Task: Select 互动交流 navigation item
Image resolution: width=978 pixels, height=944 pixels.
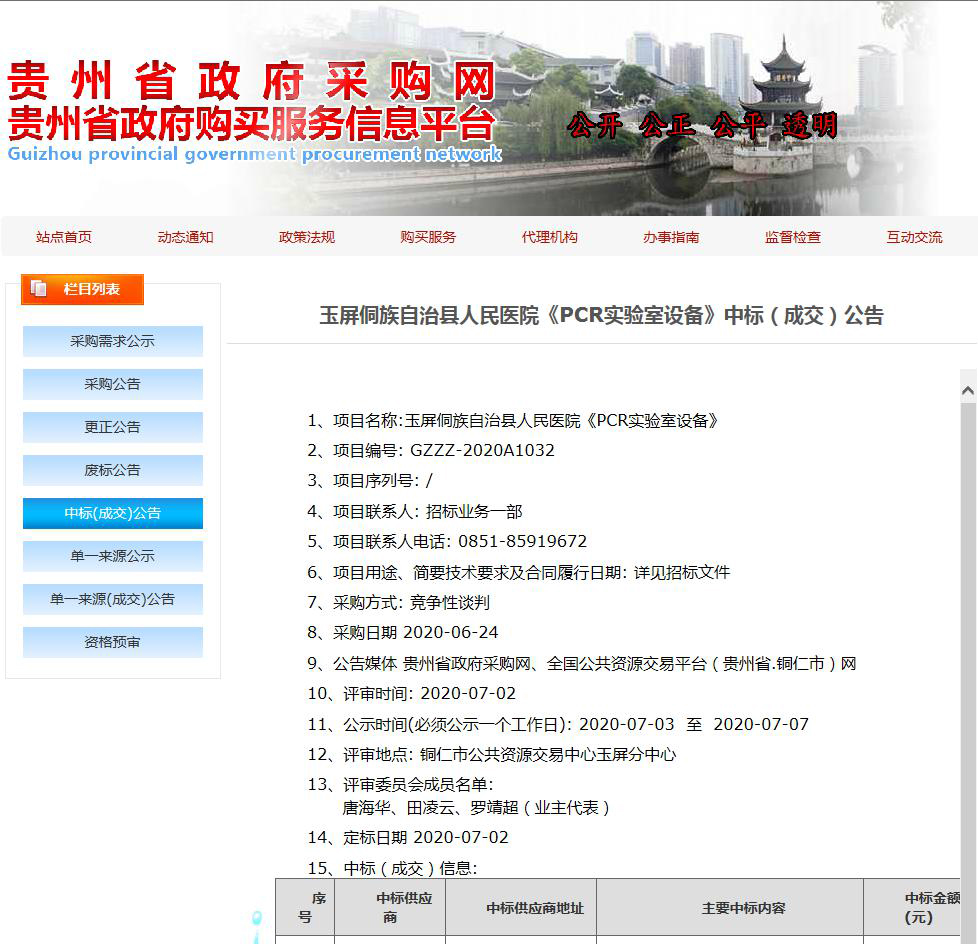Action: (x=914, y=237)
